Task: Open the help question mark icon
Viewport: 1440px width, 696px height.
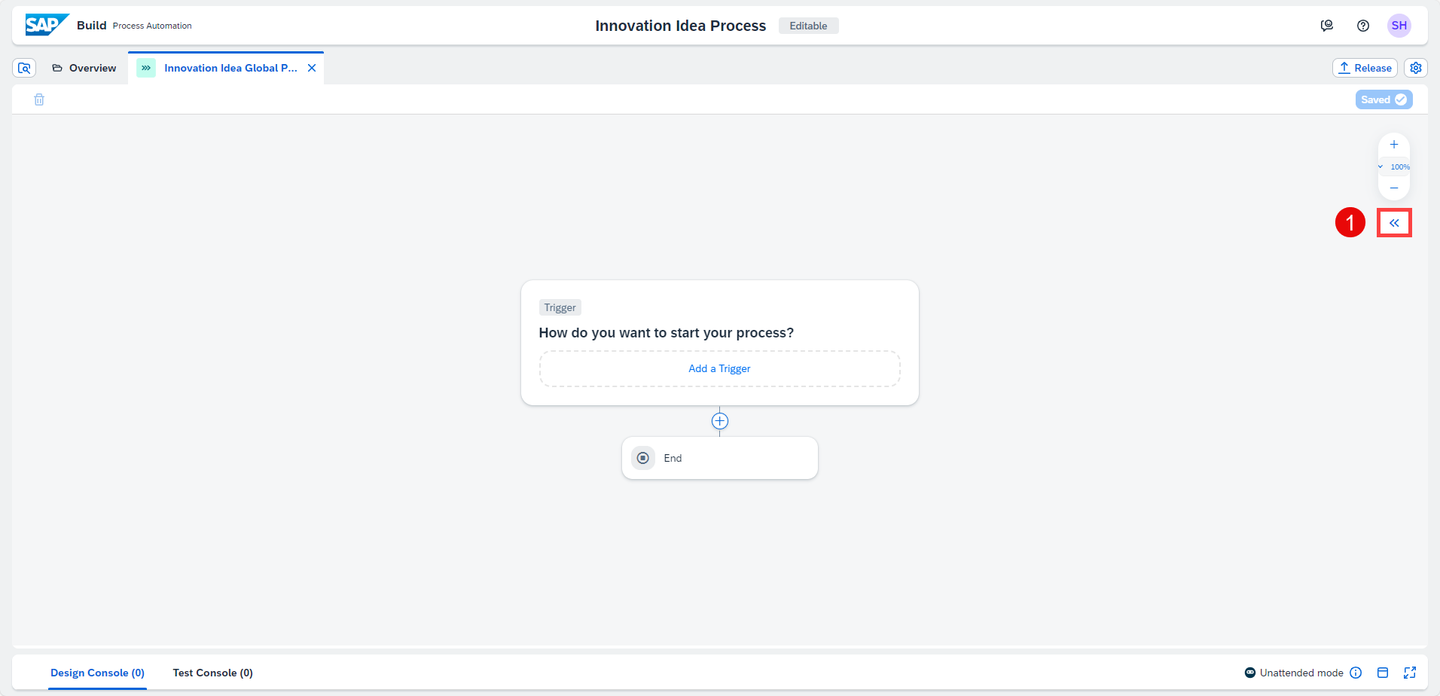Action: [1363, 26]
